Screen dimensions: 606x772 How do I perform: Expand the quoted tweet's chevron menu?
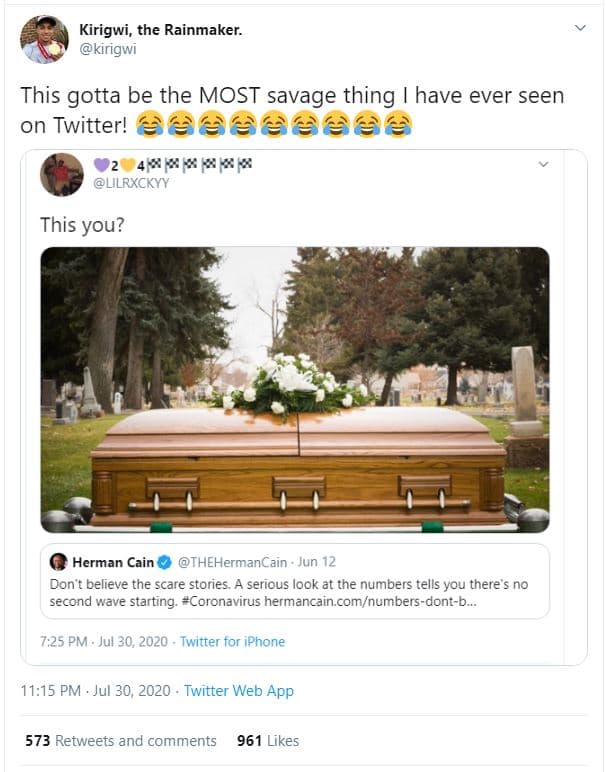click(544, 163)
